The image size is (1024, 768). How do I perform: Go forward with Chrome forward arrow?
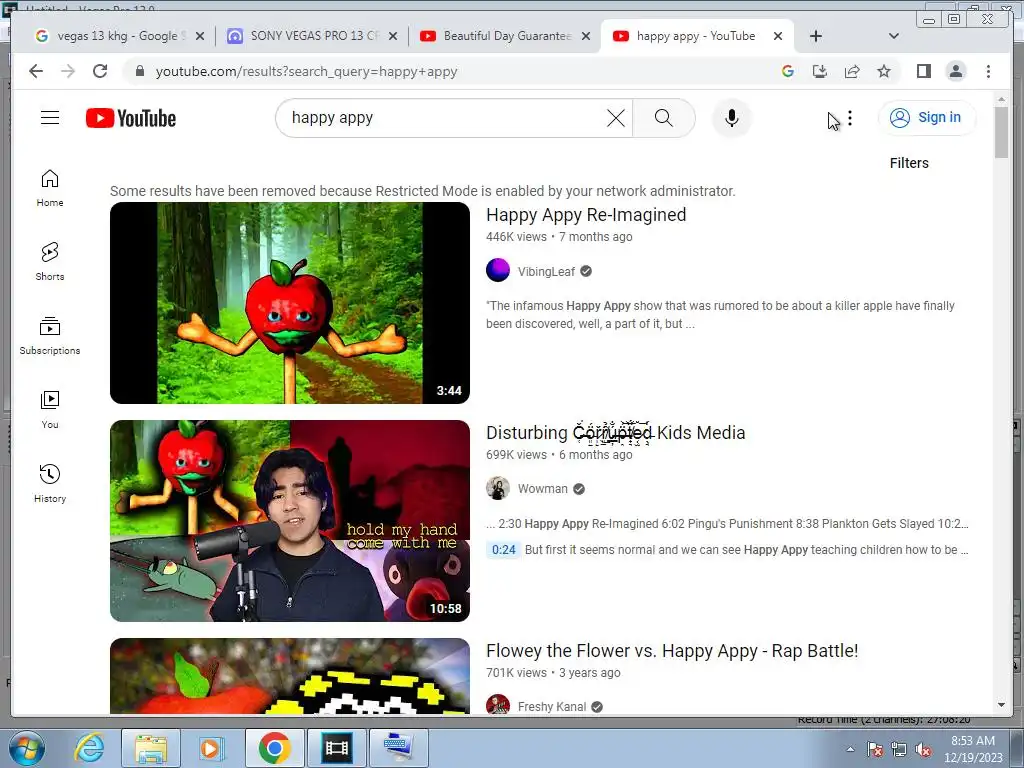[x=68, y=71]
